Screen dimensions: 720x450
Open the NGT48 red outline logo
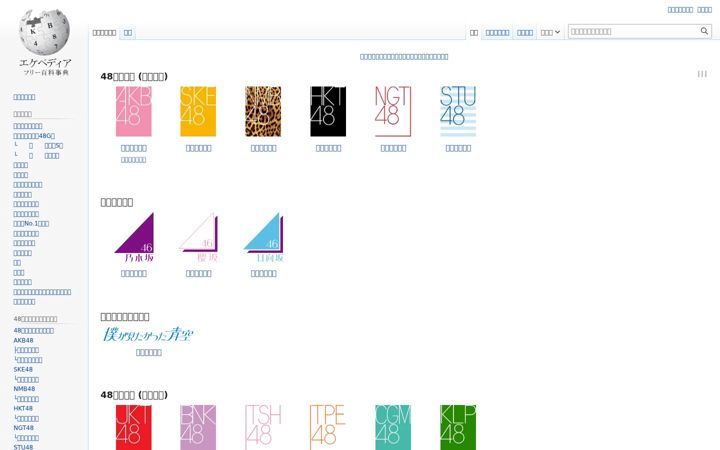pos(393,111)
